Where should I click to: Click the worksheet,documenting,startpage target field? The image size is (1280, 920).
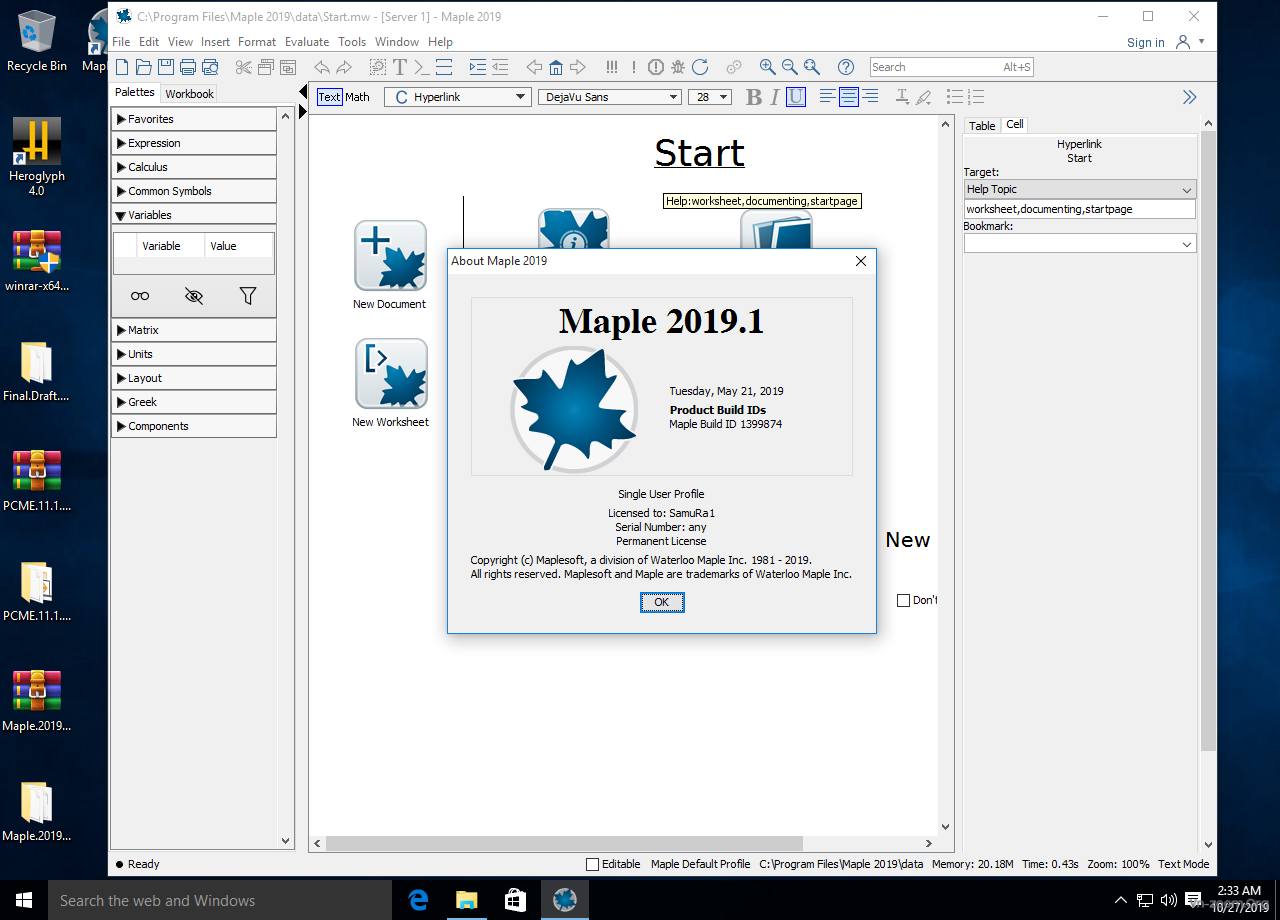click(x=1080, y=209)
